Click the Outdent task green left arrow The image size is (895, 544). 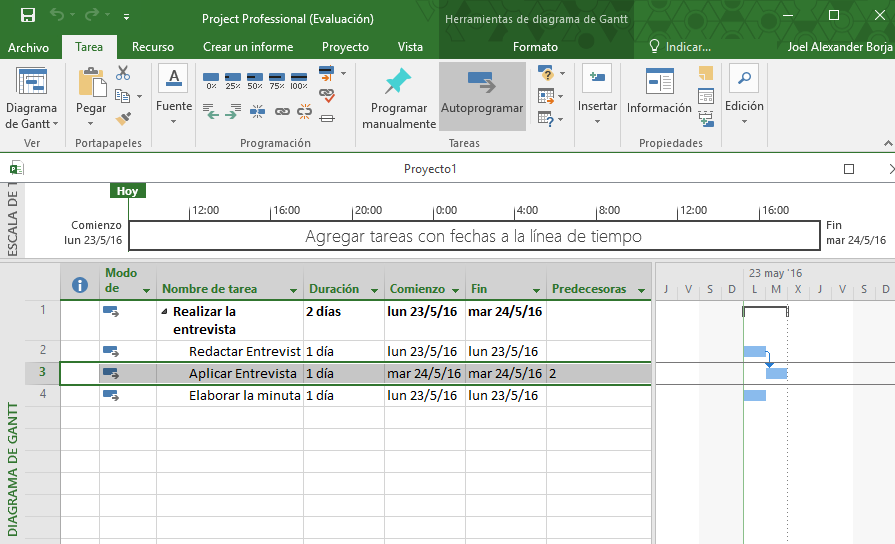211,113
